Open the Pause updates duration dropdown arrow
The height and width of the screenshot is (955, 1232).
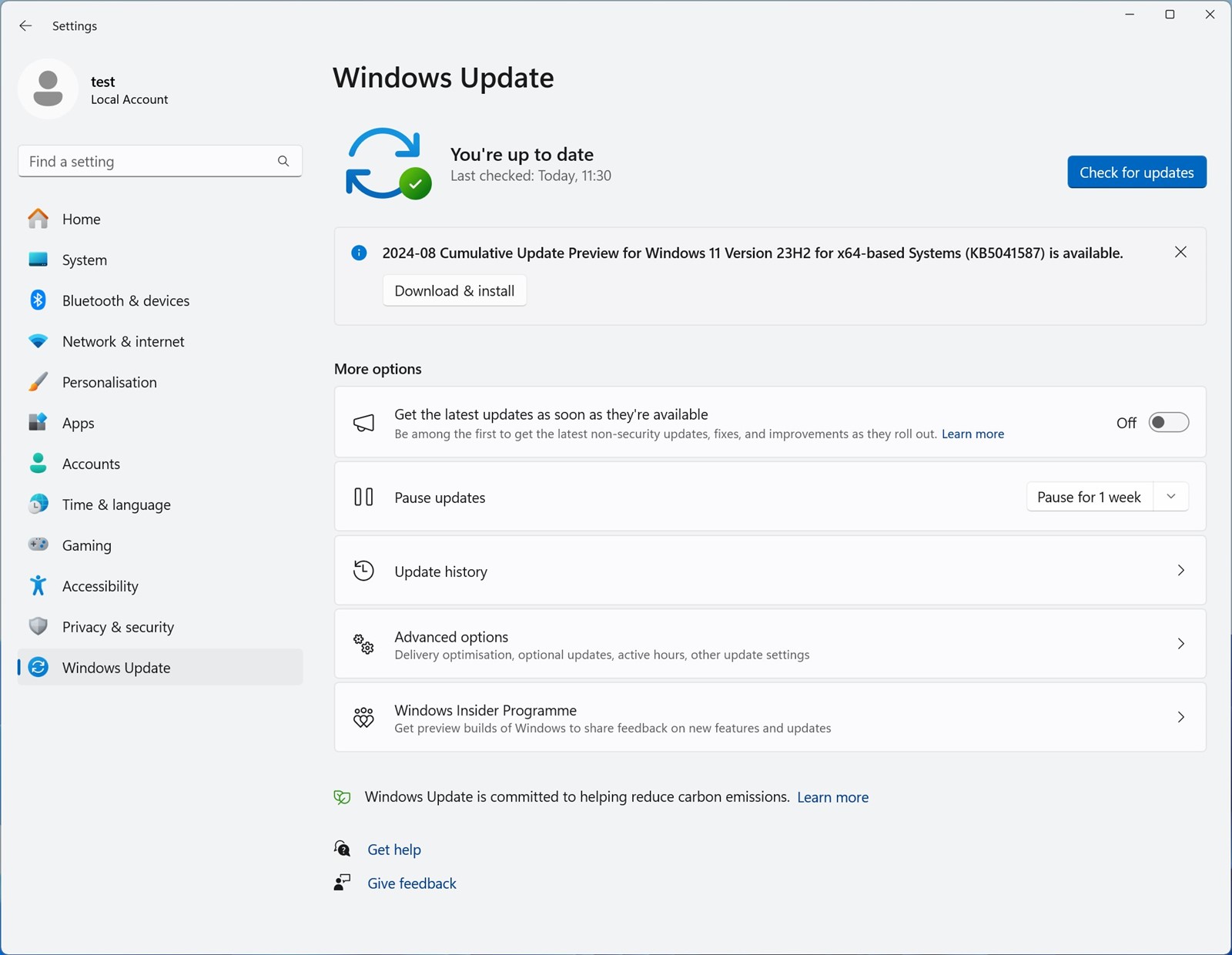tap(1171, 497)
